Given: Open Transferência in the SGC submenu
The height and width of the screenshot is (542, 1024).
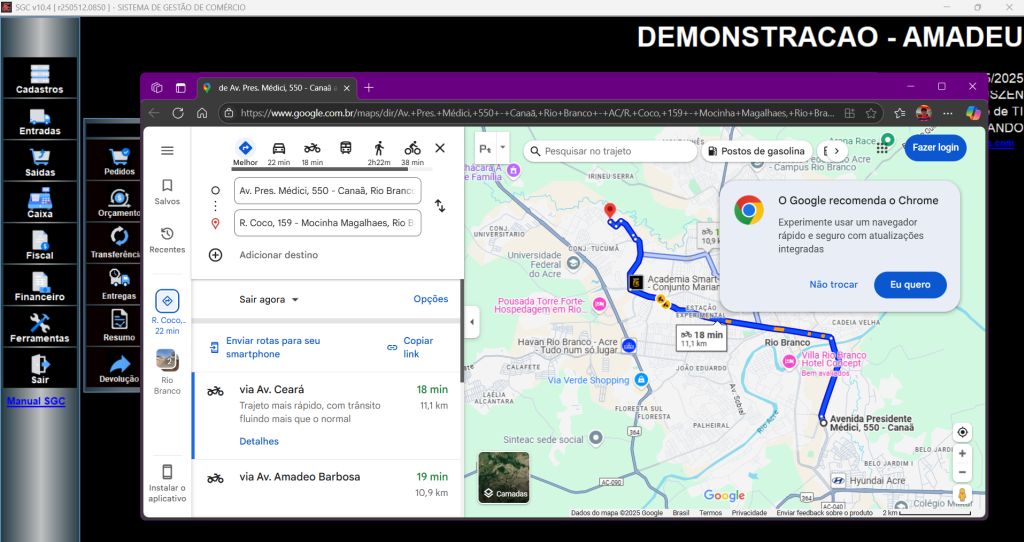Looking at the screenshot, I should click(119, 244).
